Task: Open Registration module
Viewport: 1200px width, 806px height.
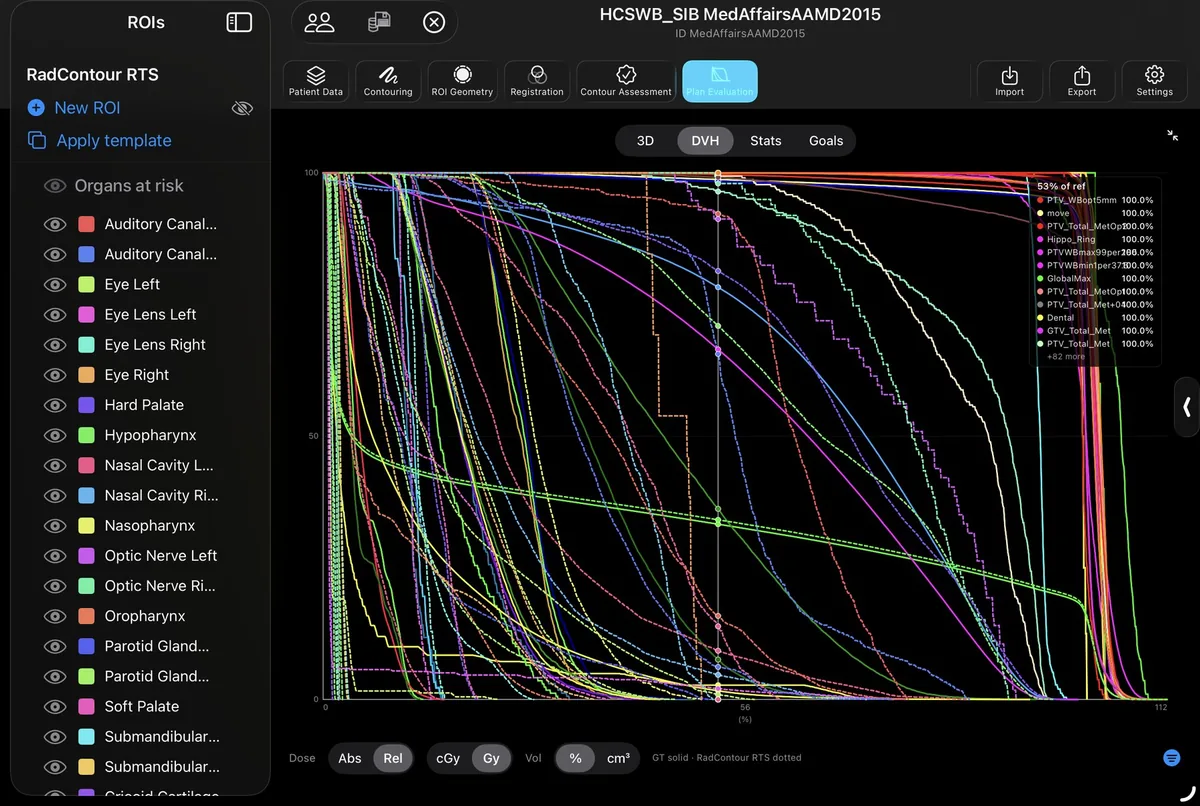Action: pyautogui.click(x=537, y=82)
